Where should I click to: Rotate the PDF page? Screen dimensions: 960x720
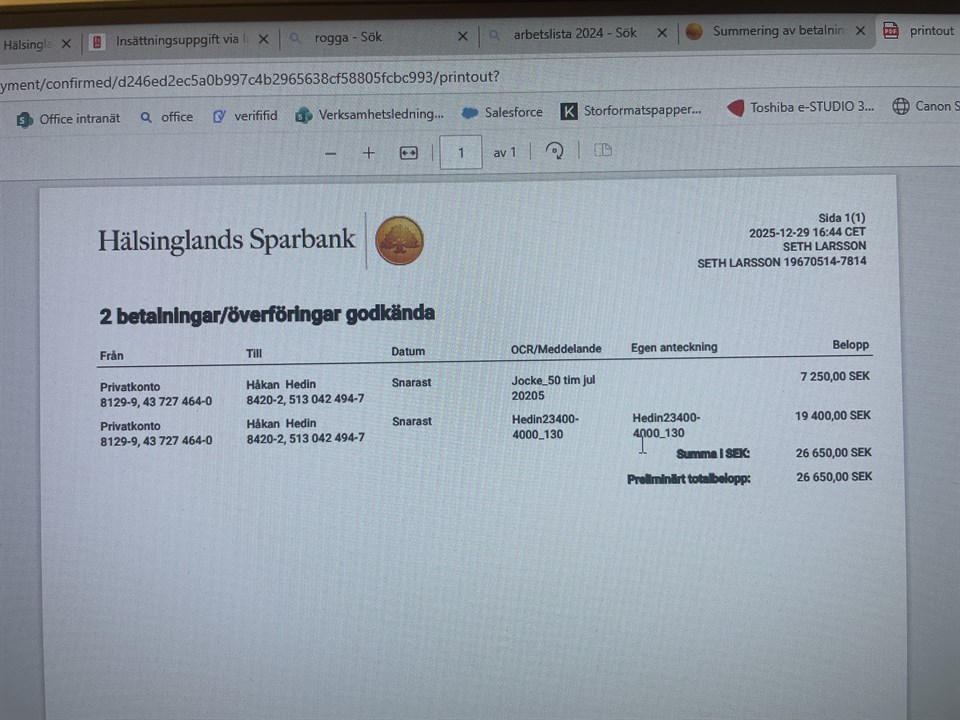[555, 151]
